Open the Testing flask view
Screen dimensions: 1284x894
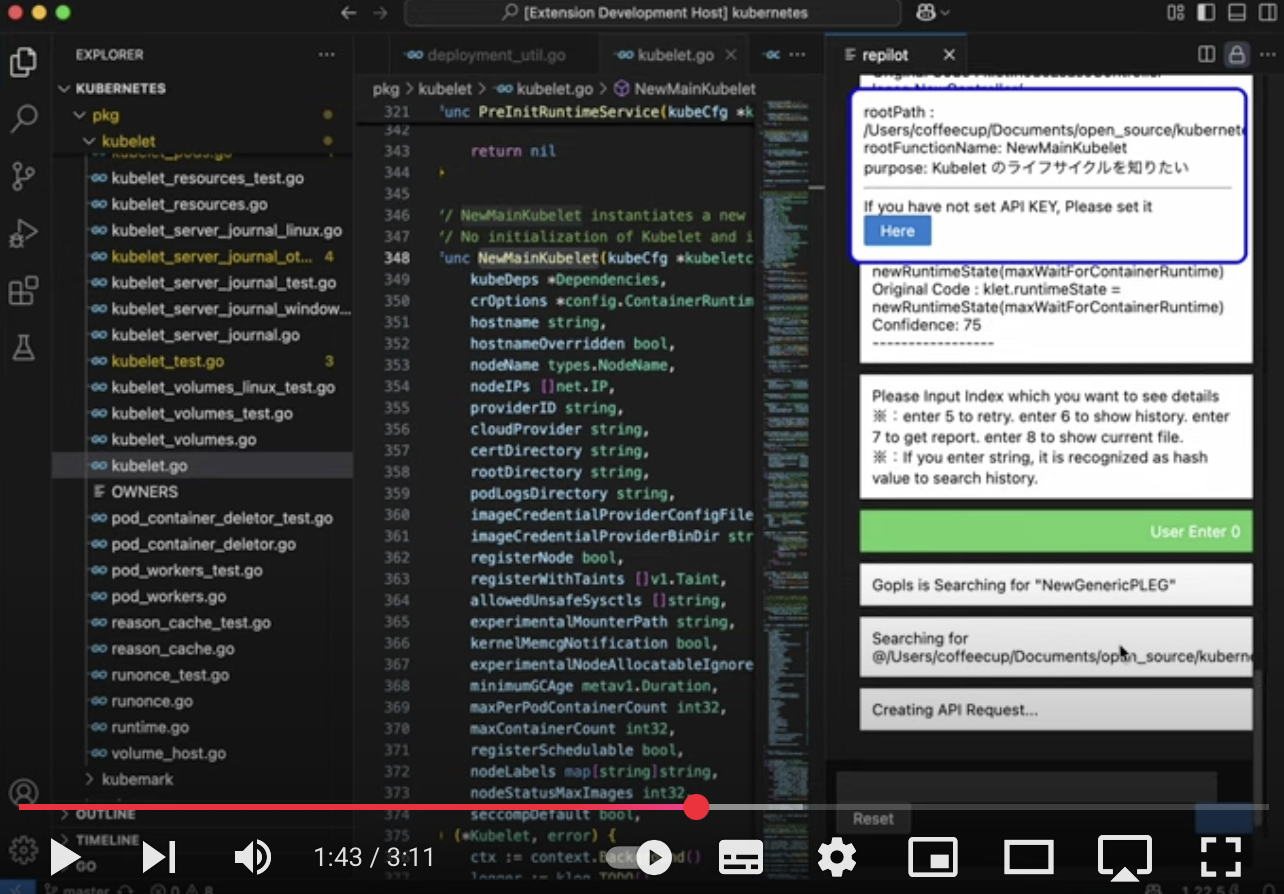[23, 348]
